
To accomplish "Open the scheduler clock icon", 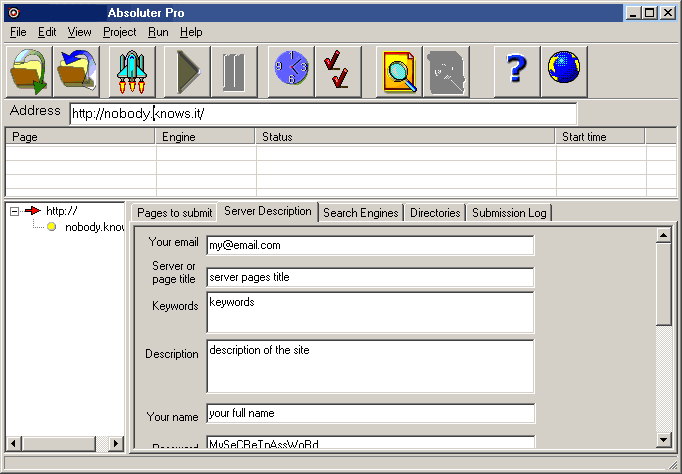I will [x=291, y=71].
